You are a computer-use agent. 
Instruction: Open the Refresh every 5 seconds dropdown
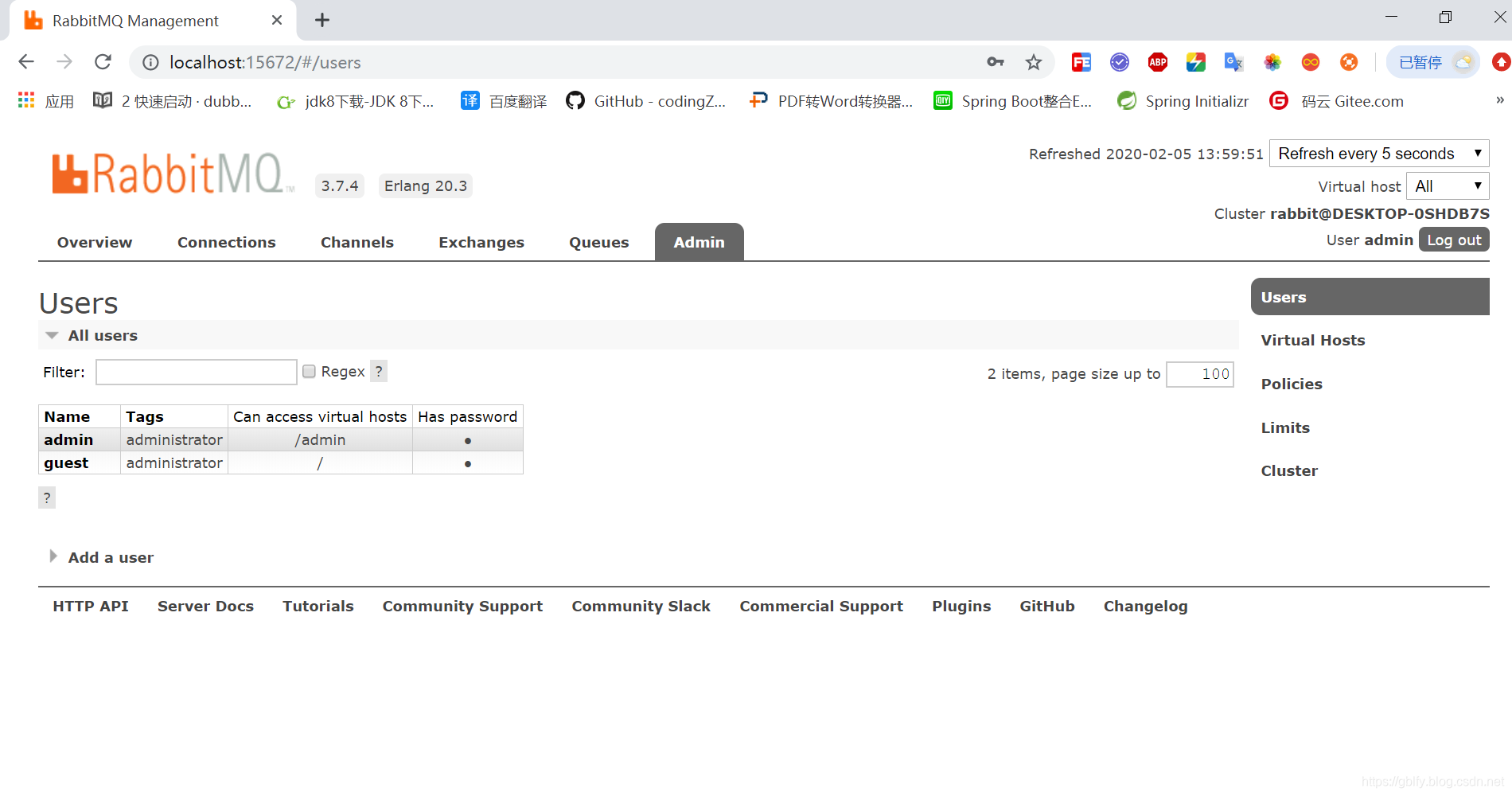pos(1379,154)
